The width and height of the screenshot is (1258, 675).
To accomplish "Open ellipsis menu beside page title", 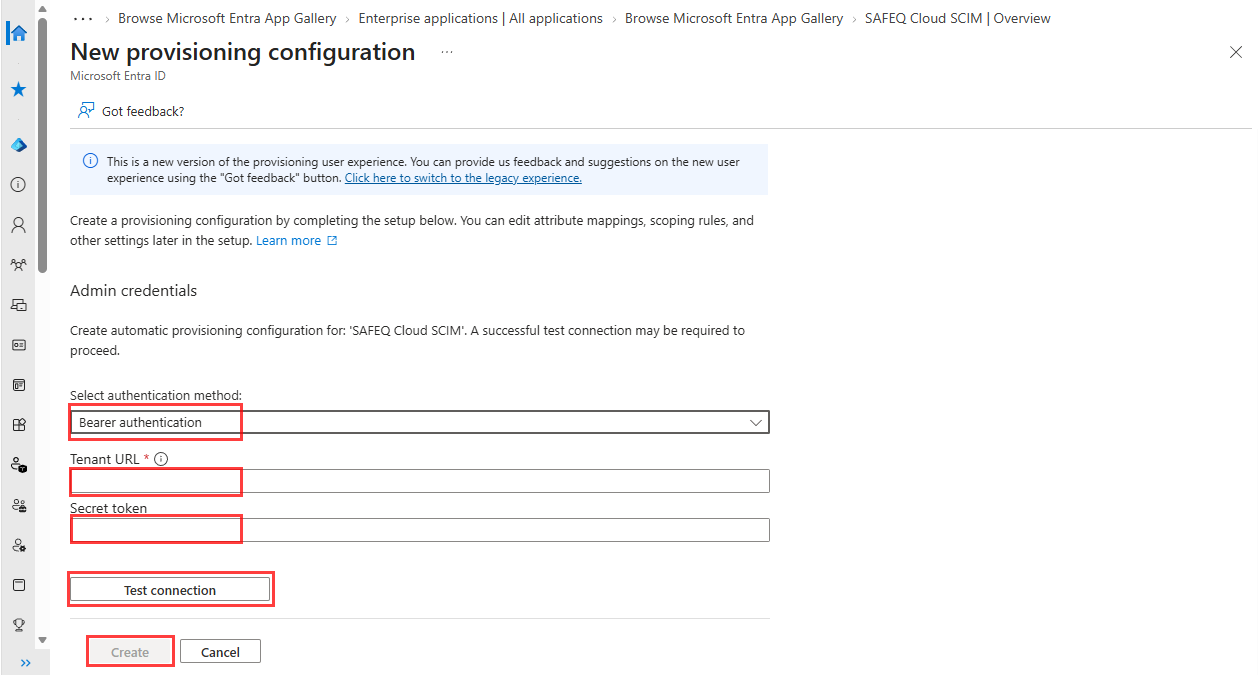I will (446, 52).
